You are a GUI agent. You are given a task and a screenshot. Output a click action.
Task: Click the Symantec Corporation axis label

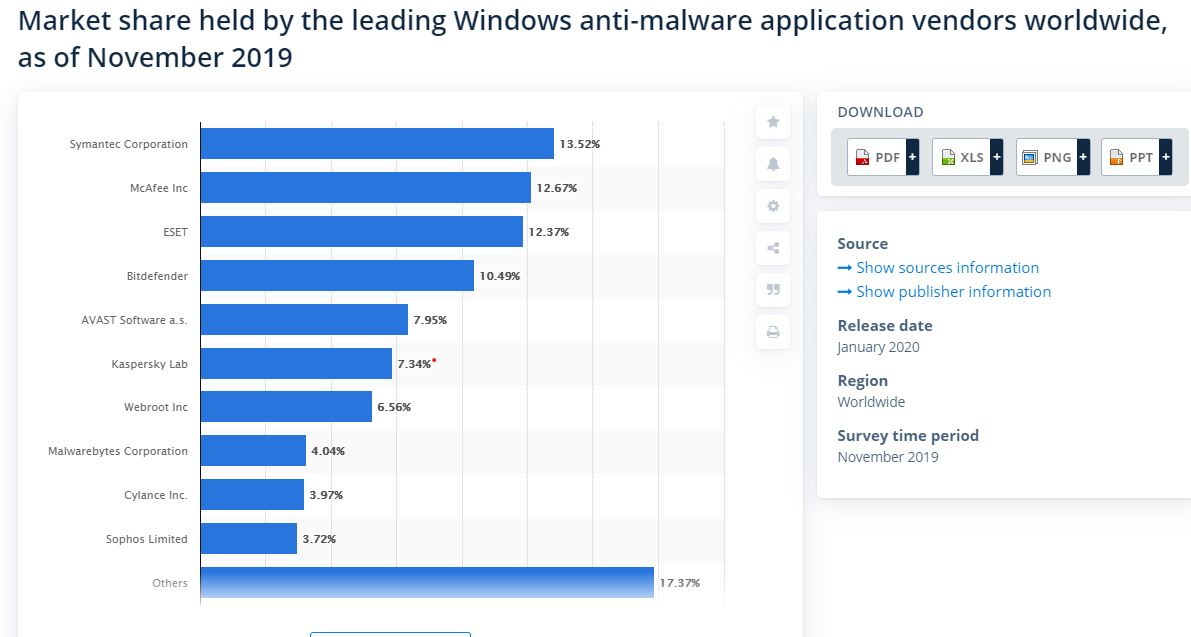point(128,144)
